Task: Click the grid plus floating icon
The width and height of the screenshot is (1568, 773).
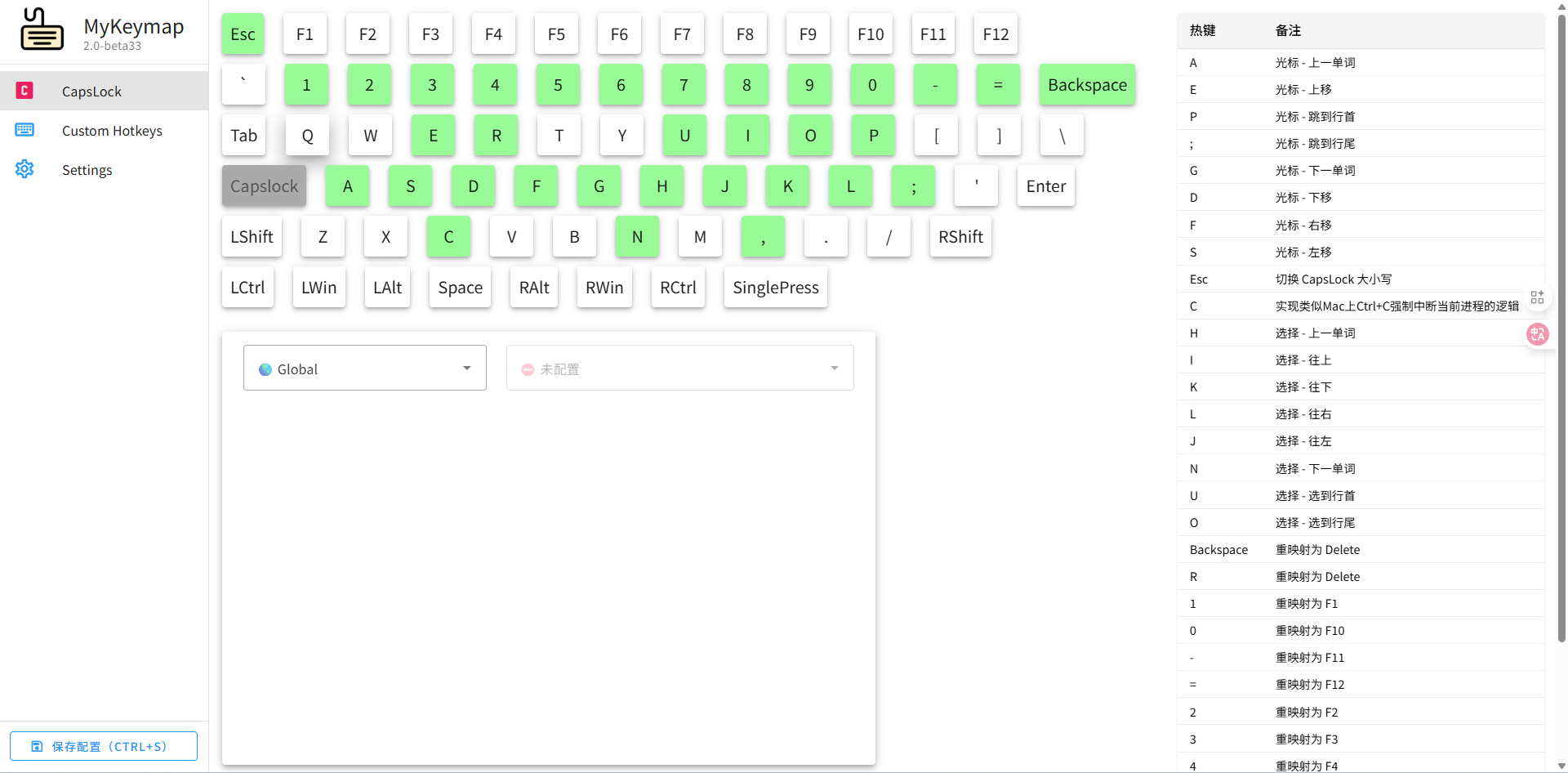Action: click(x=1537, y=297)
